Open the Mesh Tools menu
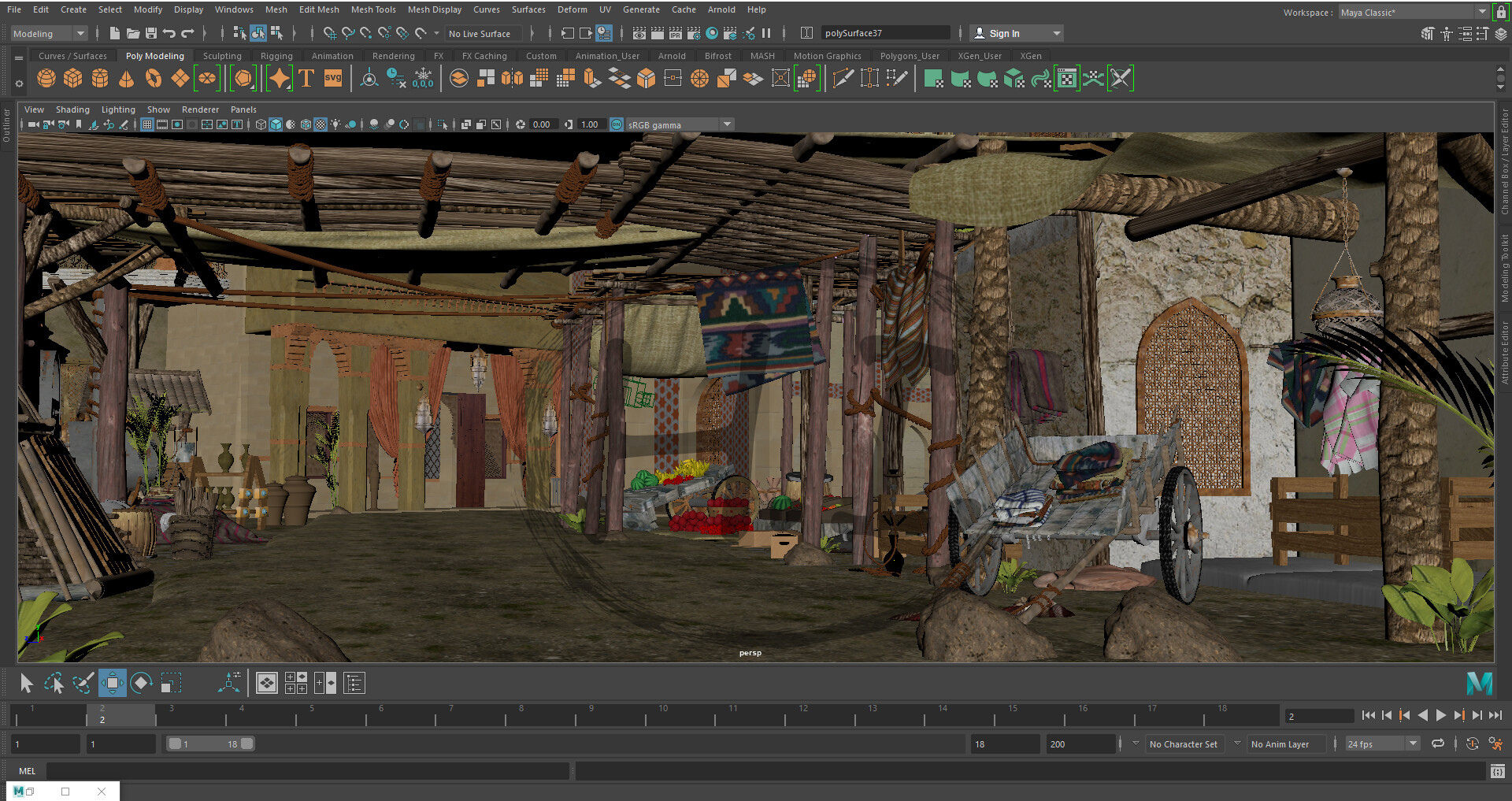Screen dimensions: 1512x801 [x=372, y=9]
